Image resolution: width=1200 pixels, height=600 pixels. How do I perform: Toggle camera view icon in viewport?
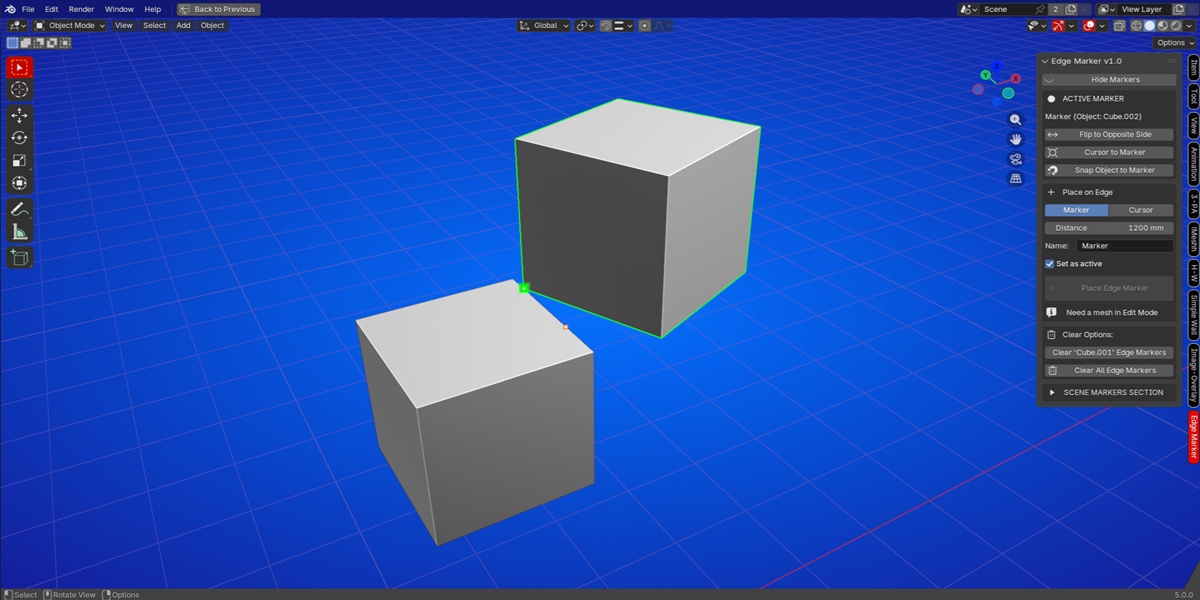click(x=1016, y=159)
